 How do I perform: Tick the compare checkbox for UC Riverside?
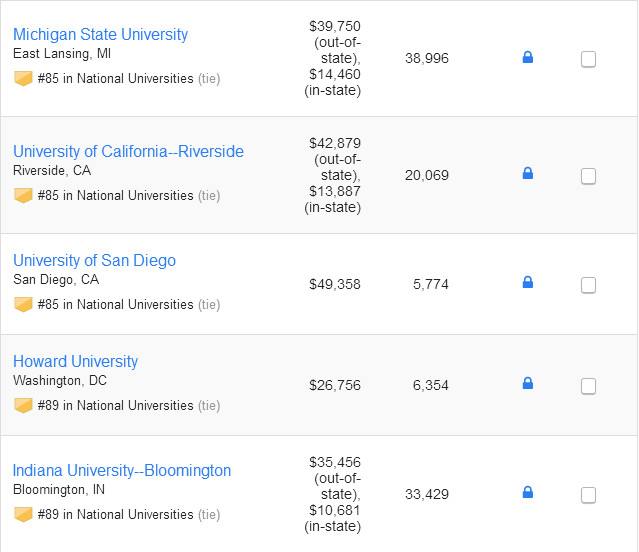coord(588,176)
